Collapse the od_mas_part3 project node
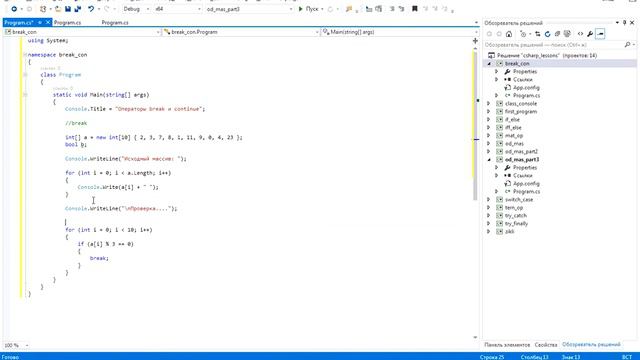The height and width of the screenshot is (360, 640). [x=489, y=160]
